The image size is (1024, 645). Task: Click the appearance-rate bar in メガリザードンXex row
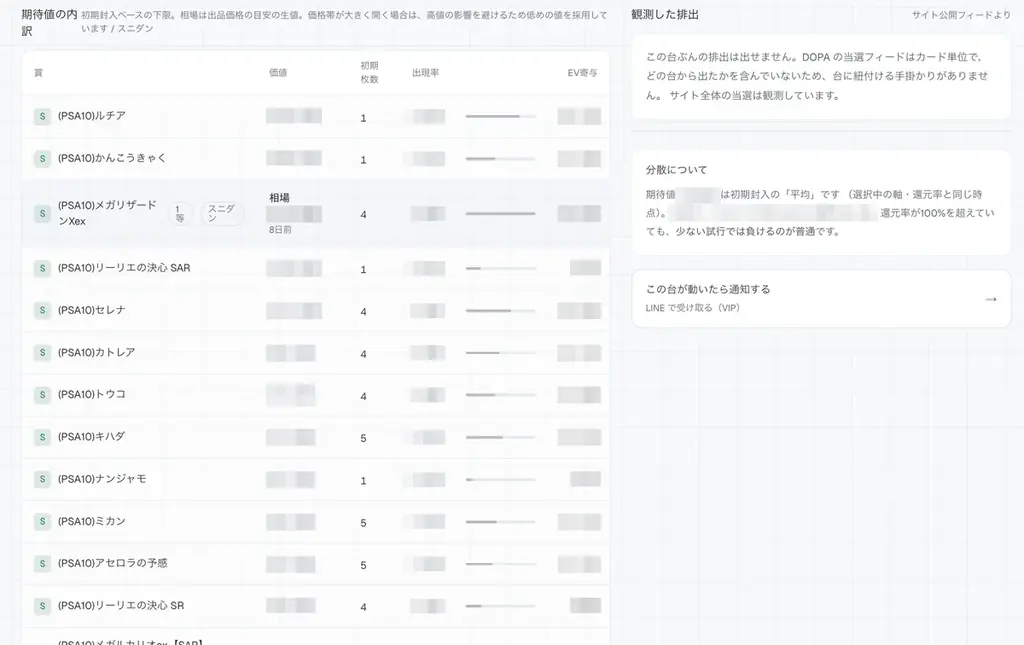click(500, 213)
